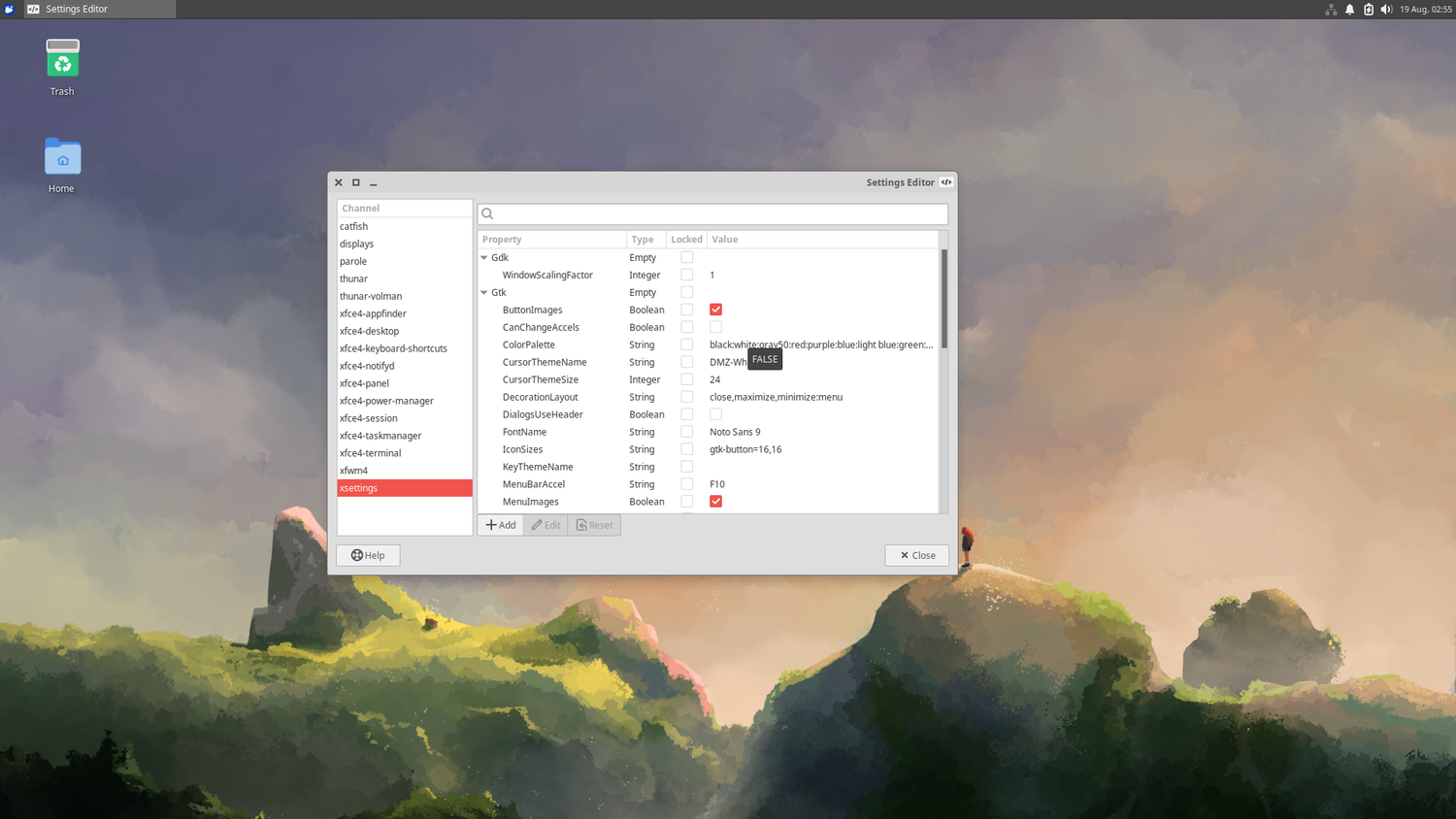Select the ColorPalette value string
The height and width of the screenshot is (819, 1456).
point(821,344)
